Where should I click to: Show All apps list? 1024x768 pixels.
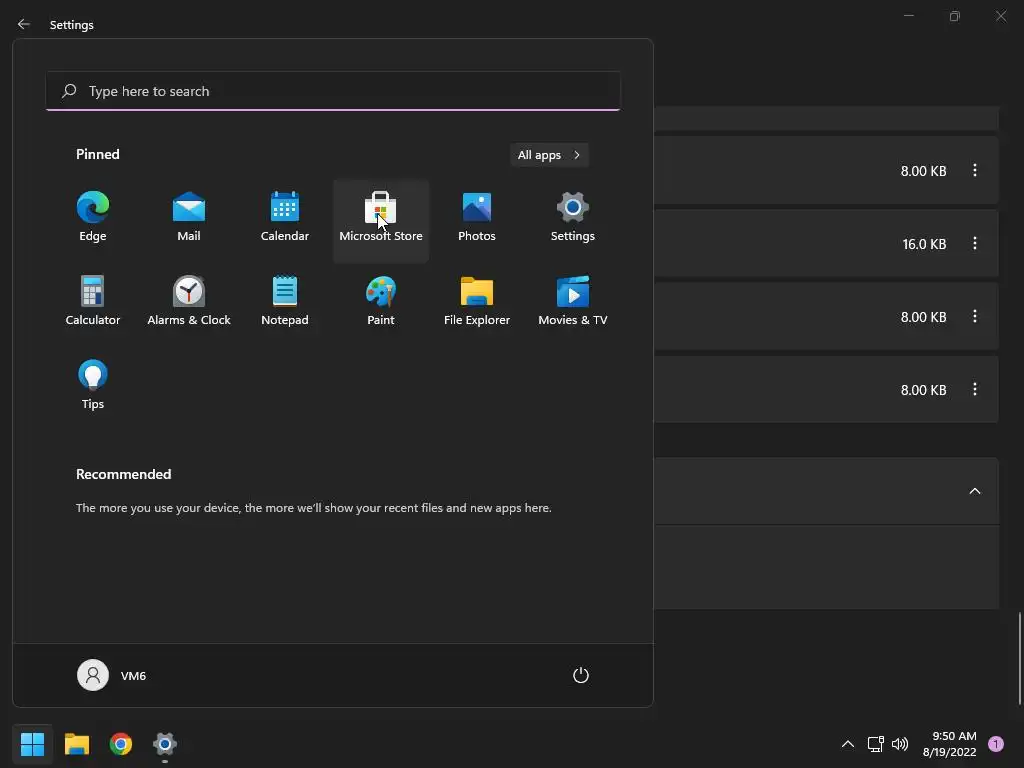(549, 155)
